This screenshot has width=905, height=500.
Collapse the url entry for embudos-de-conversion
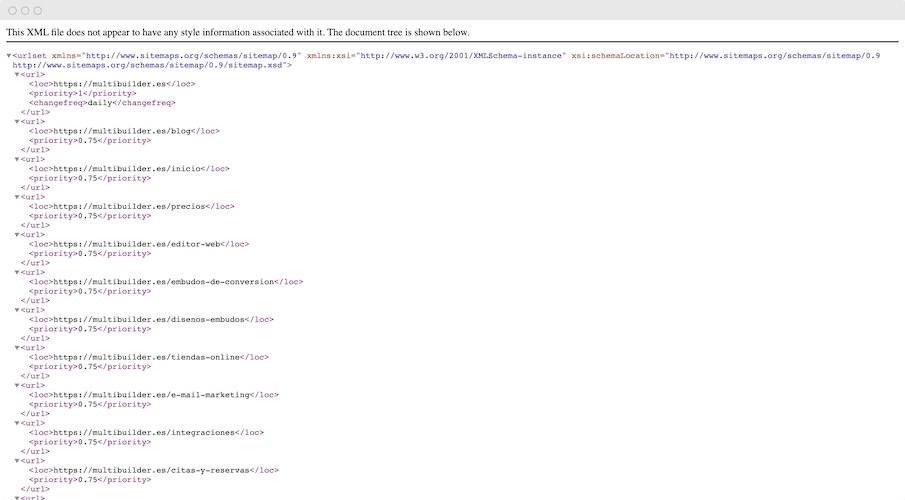(17, 272)
